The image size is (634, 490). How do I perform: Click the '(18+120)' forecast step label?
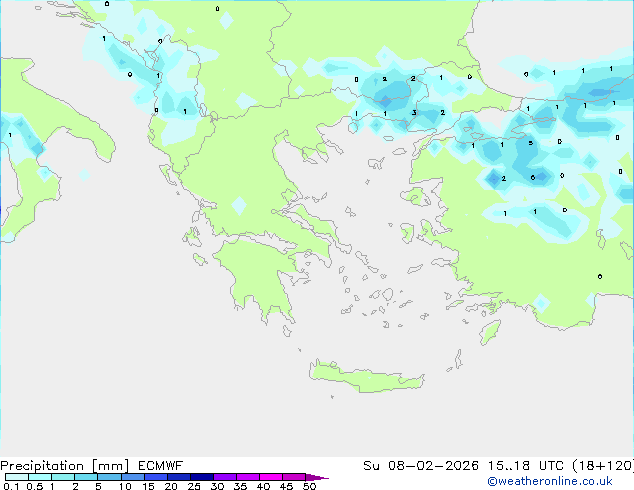[603, 466]
